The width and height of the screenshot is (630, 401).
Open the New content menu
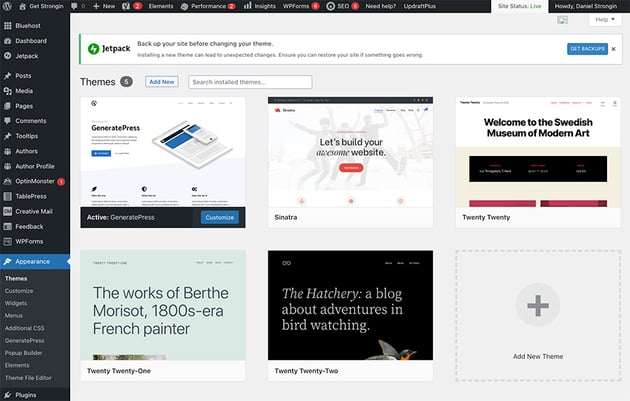pos(104,6)
